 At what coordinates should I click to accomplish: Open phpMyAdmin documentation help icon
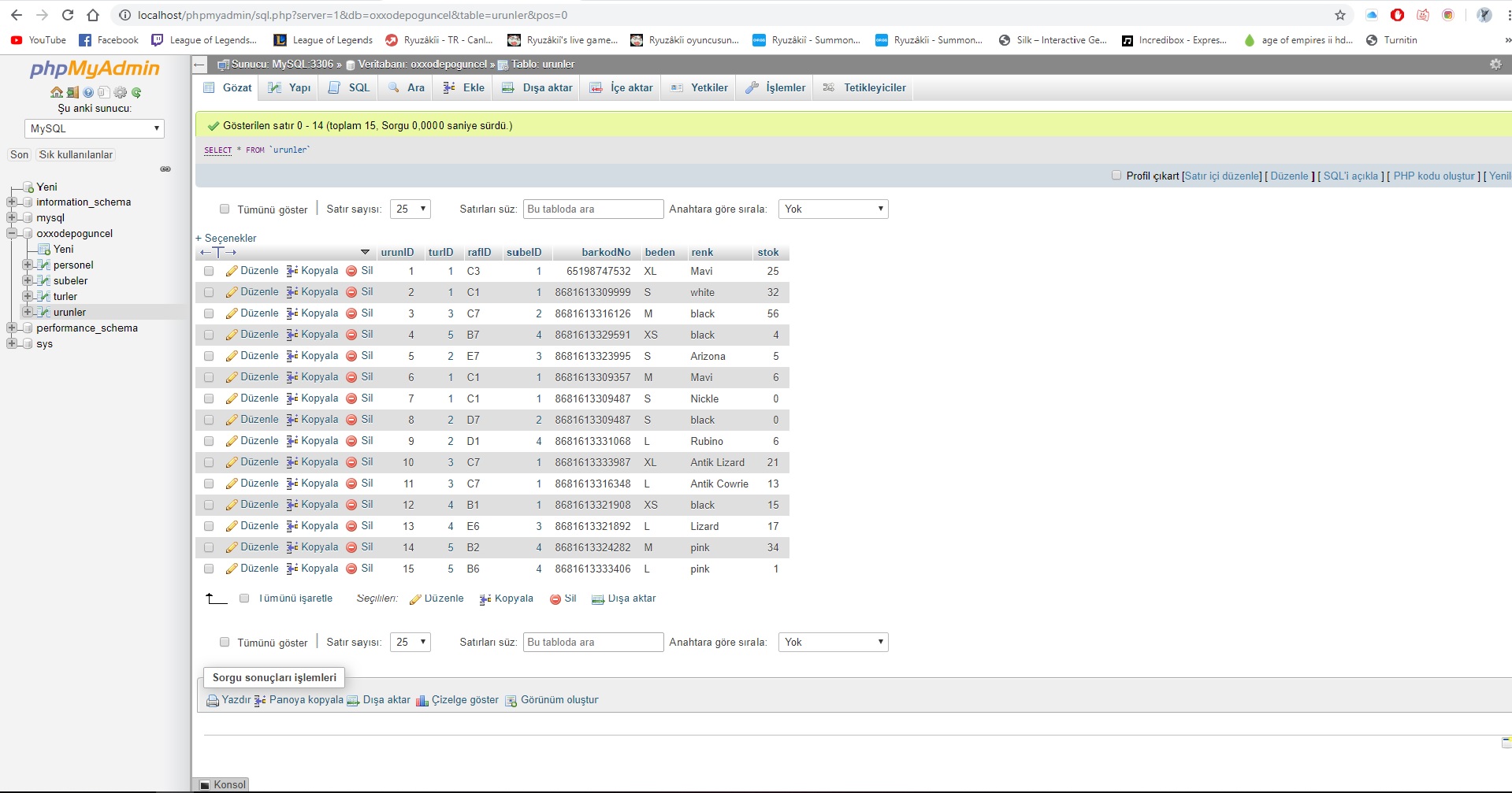[88, 92]
